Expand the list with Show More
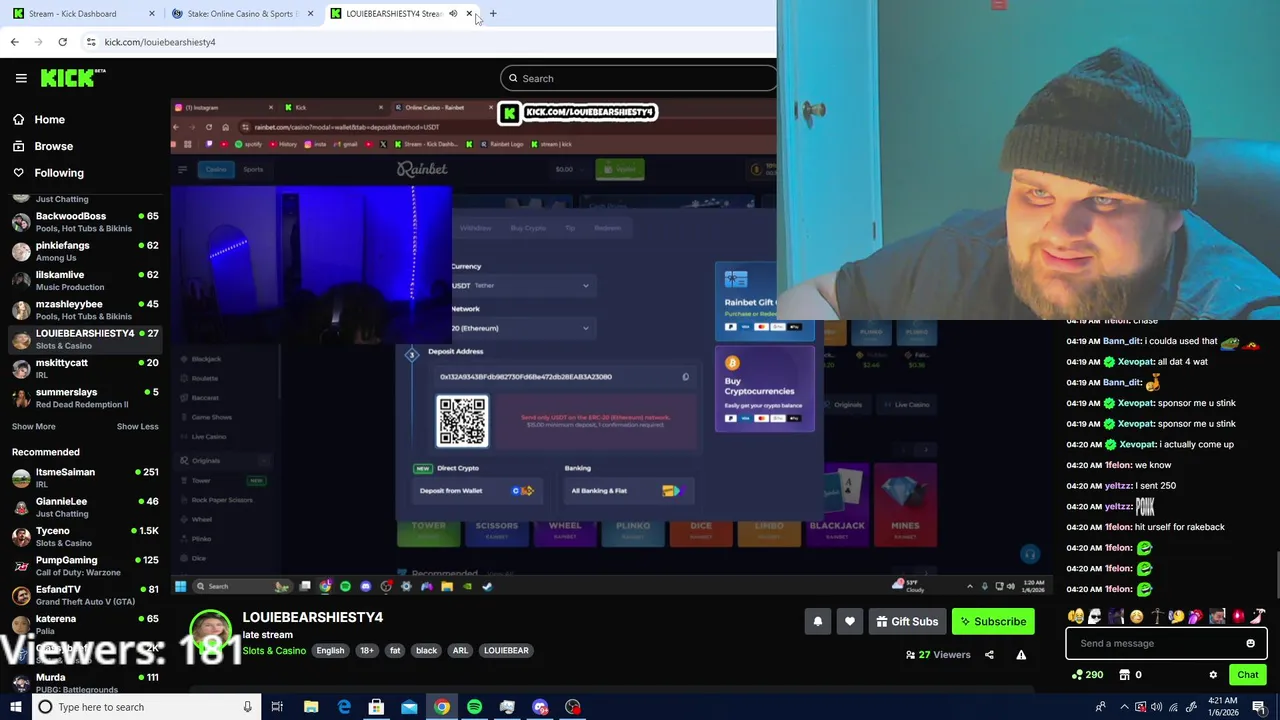 pyautogui.click(x=33, y=426)
